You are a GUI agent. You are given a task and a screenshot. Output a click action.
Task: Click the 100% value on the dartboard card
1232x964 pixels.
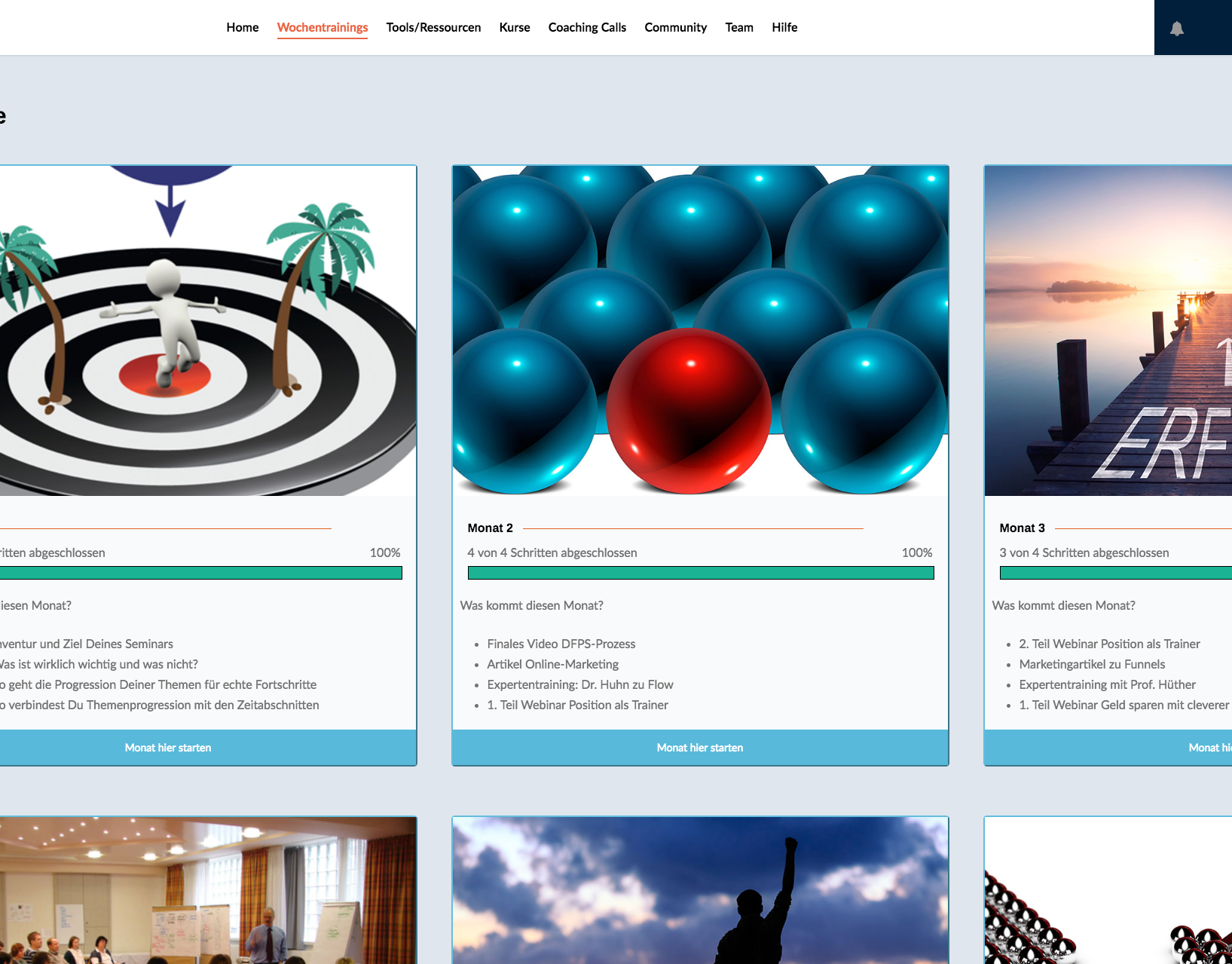pyautogui.click(x=385, y=552)
